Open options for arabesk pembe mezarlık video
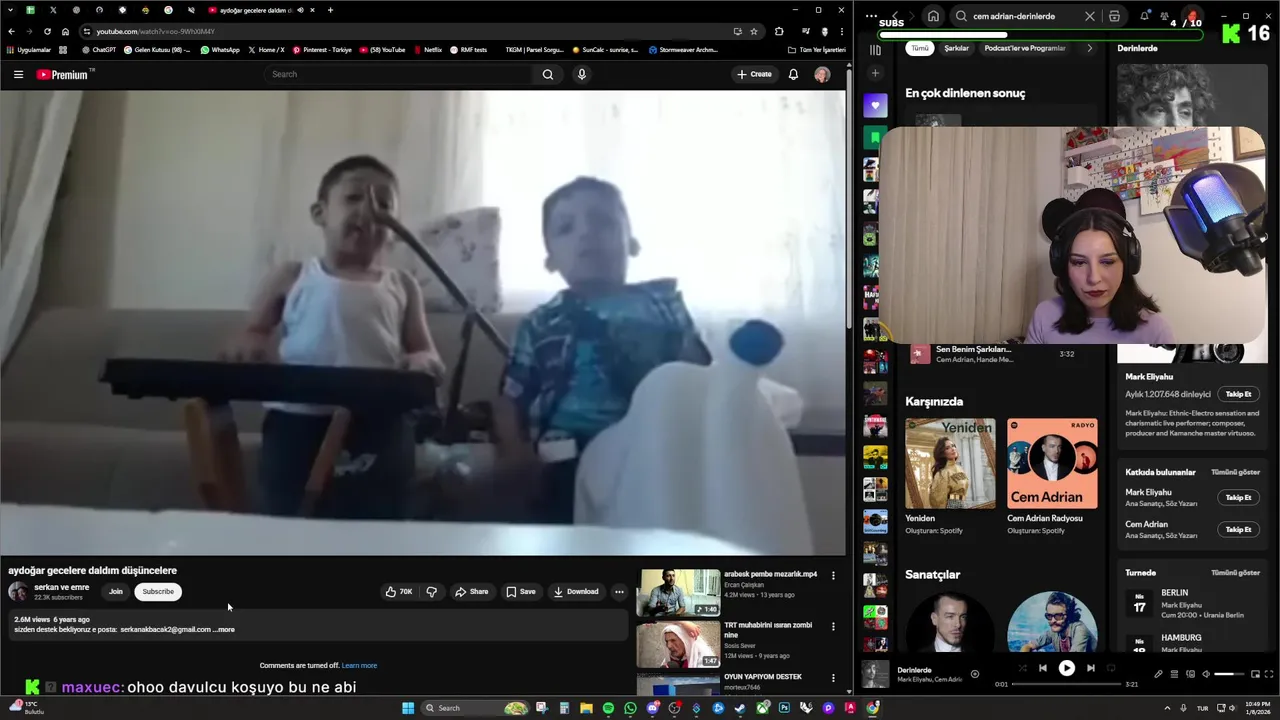1280x720 pixels. pyautogui.click(x=833, y=576)
